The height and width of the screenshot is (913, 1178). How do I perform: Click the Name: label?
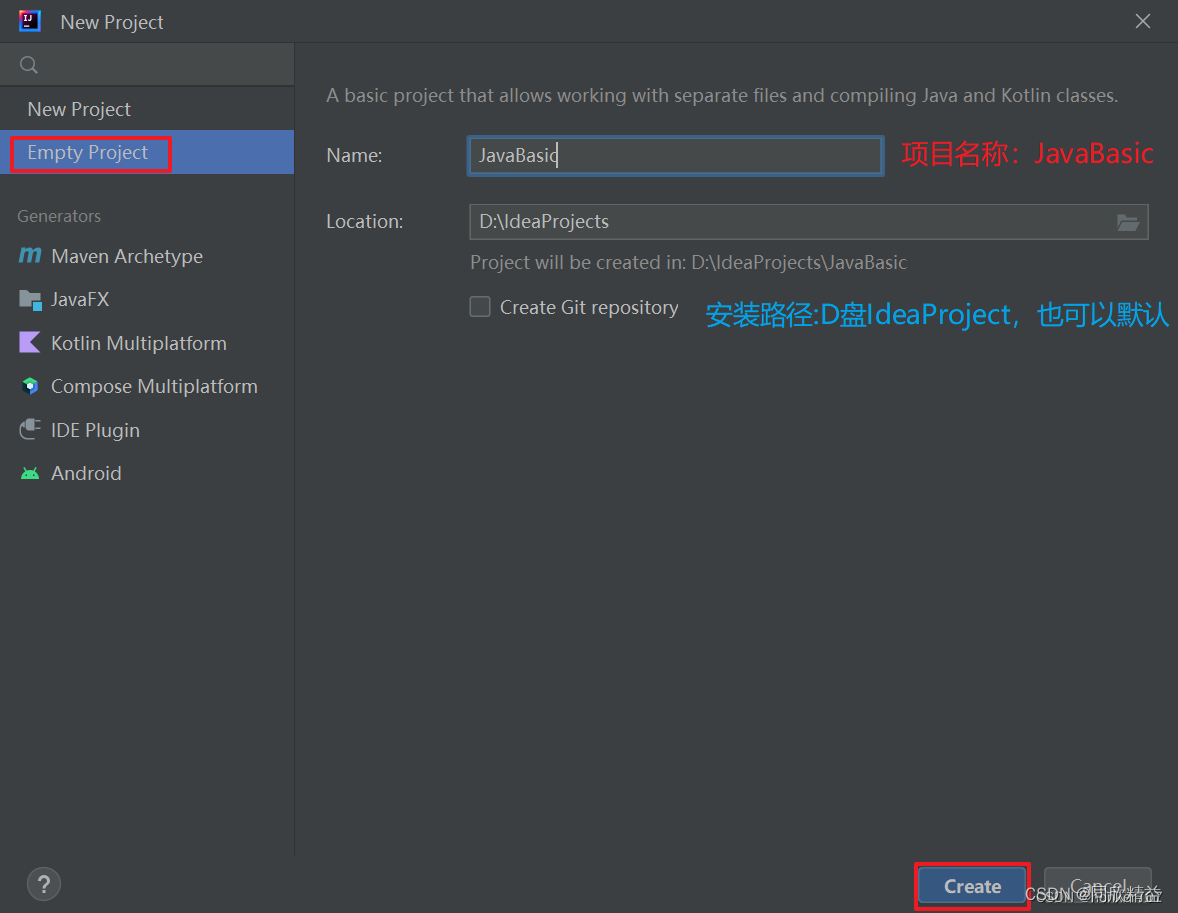point(354,156)
